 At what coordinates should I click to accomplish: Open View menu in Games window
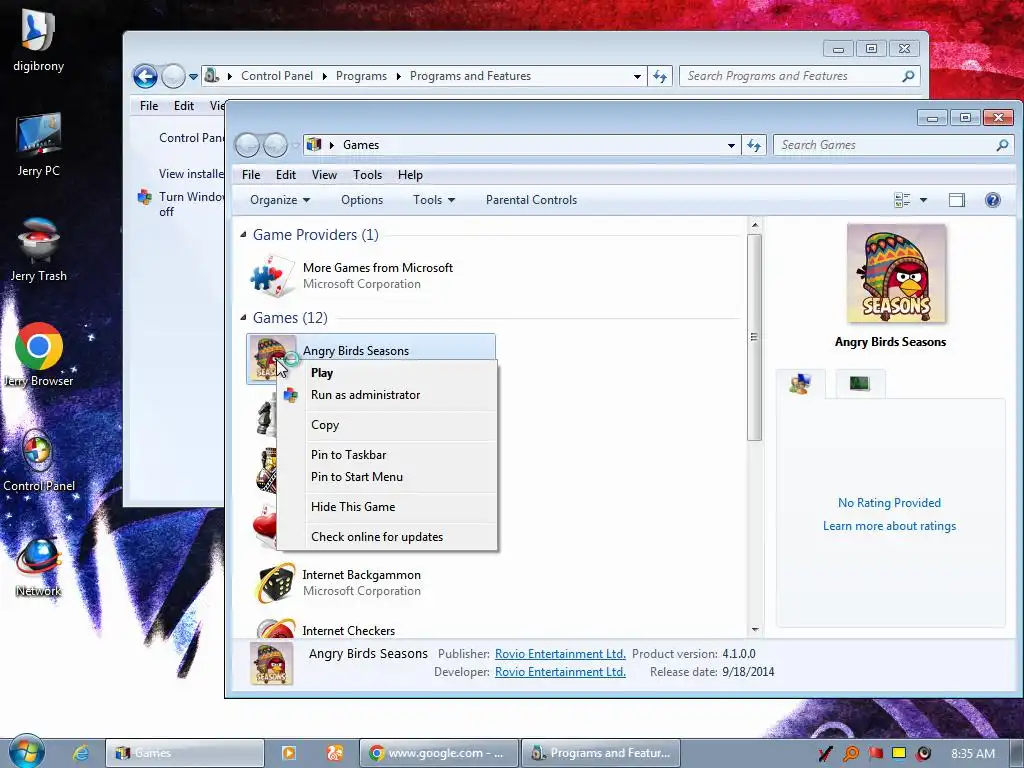324,175
